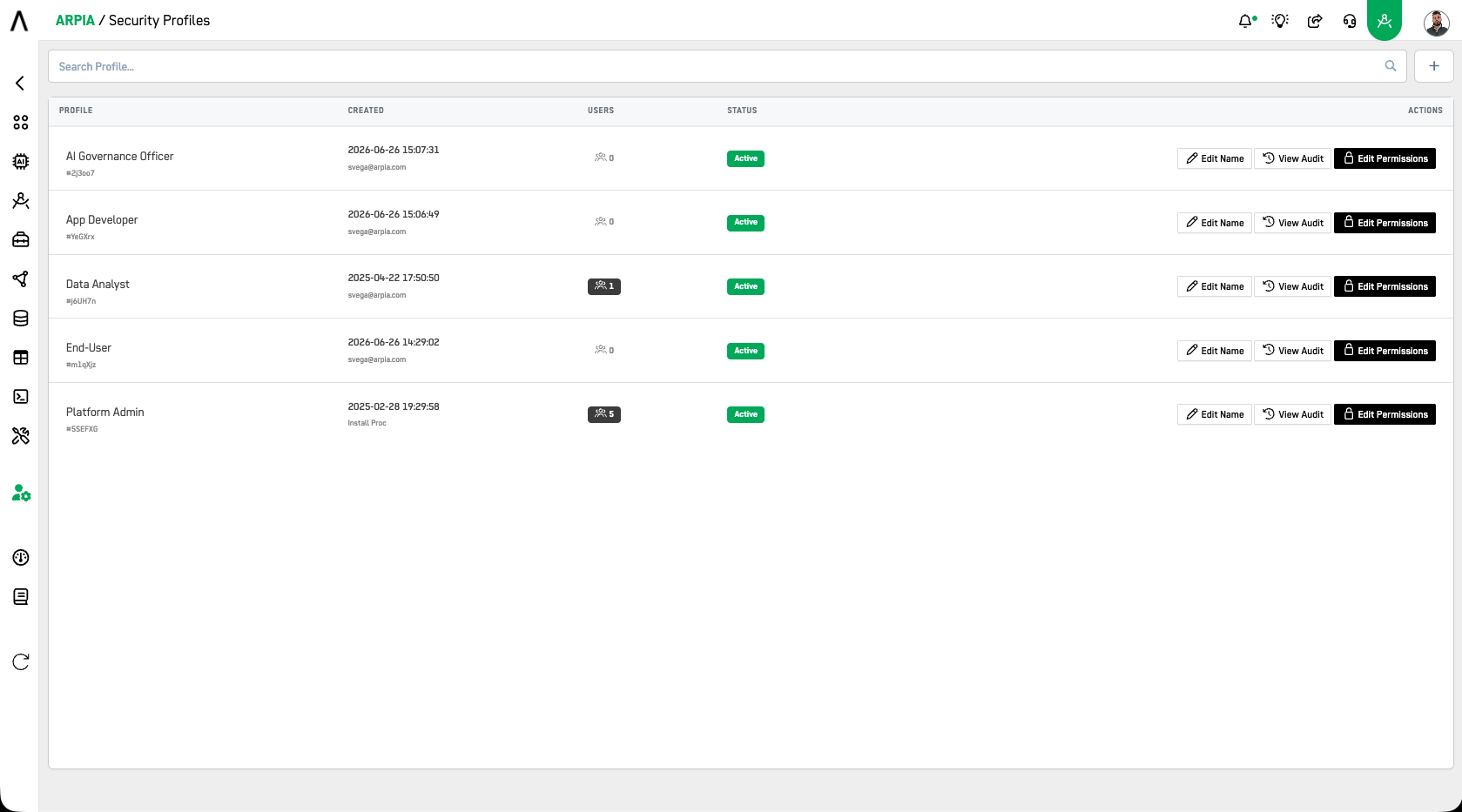Collapse sidebar with back chevron

(x=20, y=83)
